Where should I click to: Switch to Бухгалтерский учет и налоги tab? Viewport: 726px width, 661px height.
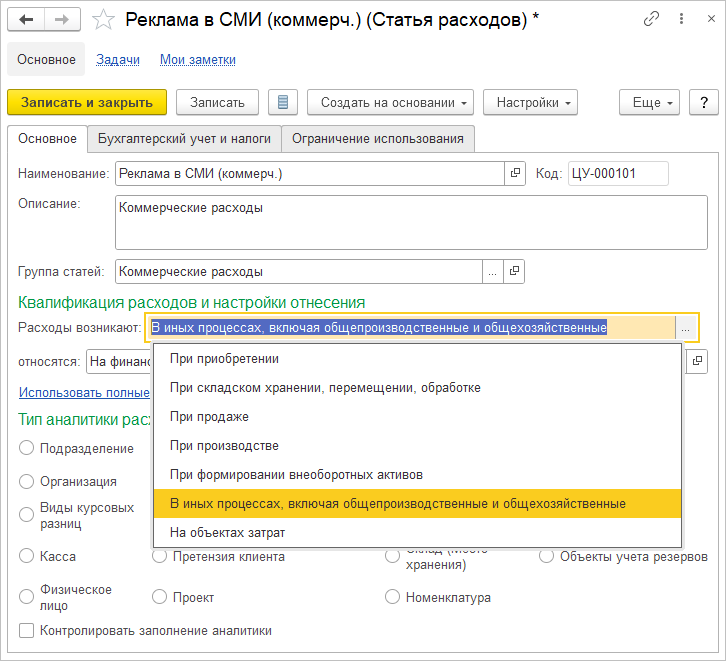click(x=183, y=138)
